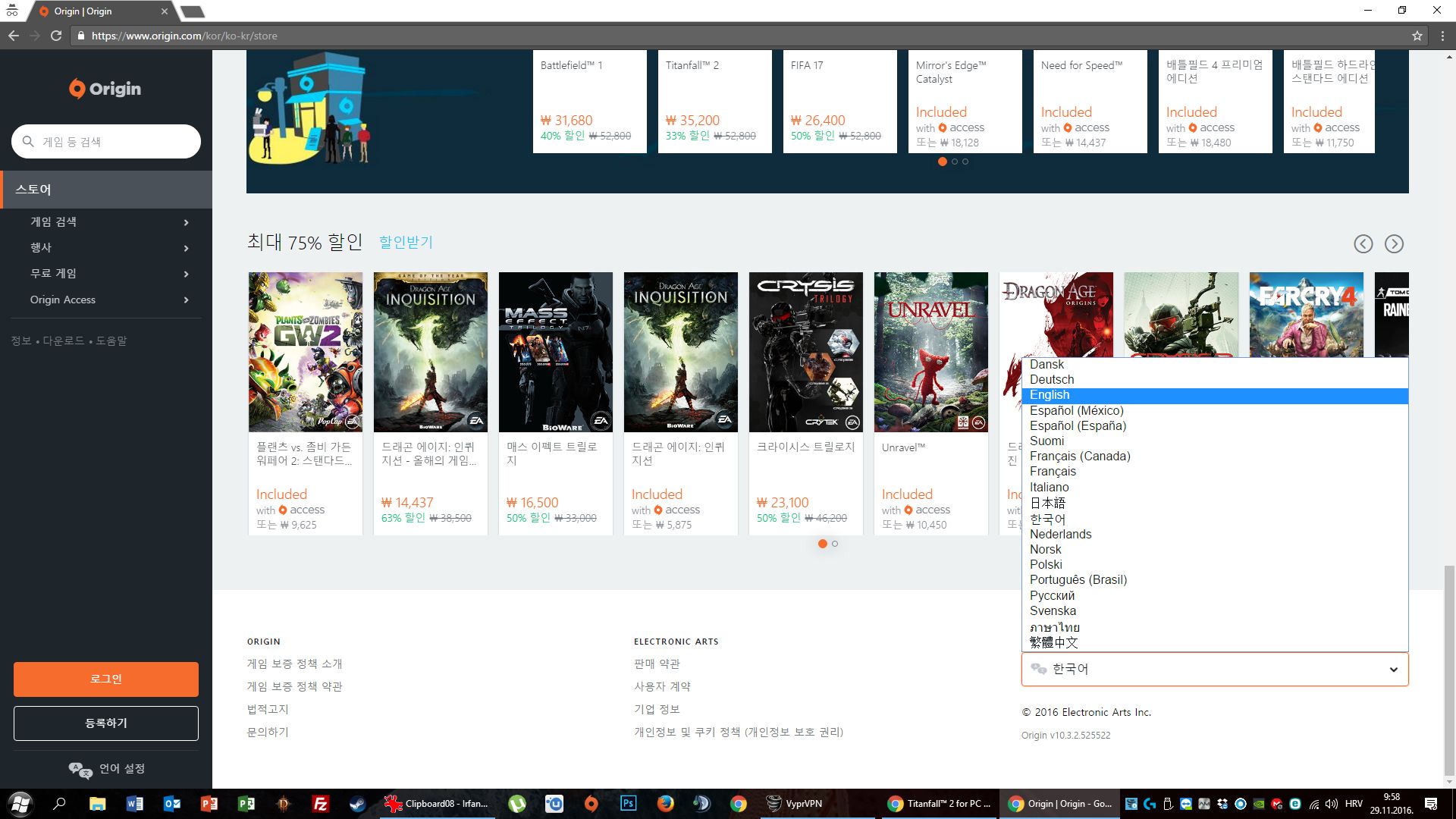1456x819 pixels.
Task: Open Steam from the taskbar
Action: tap(357, 804)
